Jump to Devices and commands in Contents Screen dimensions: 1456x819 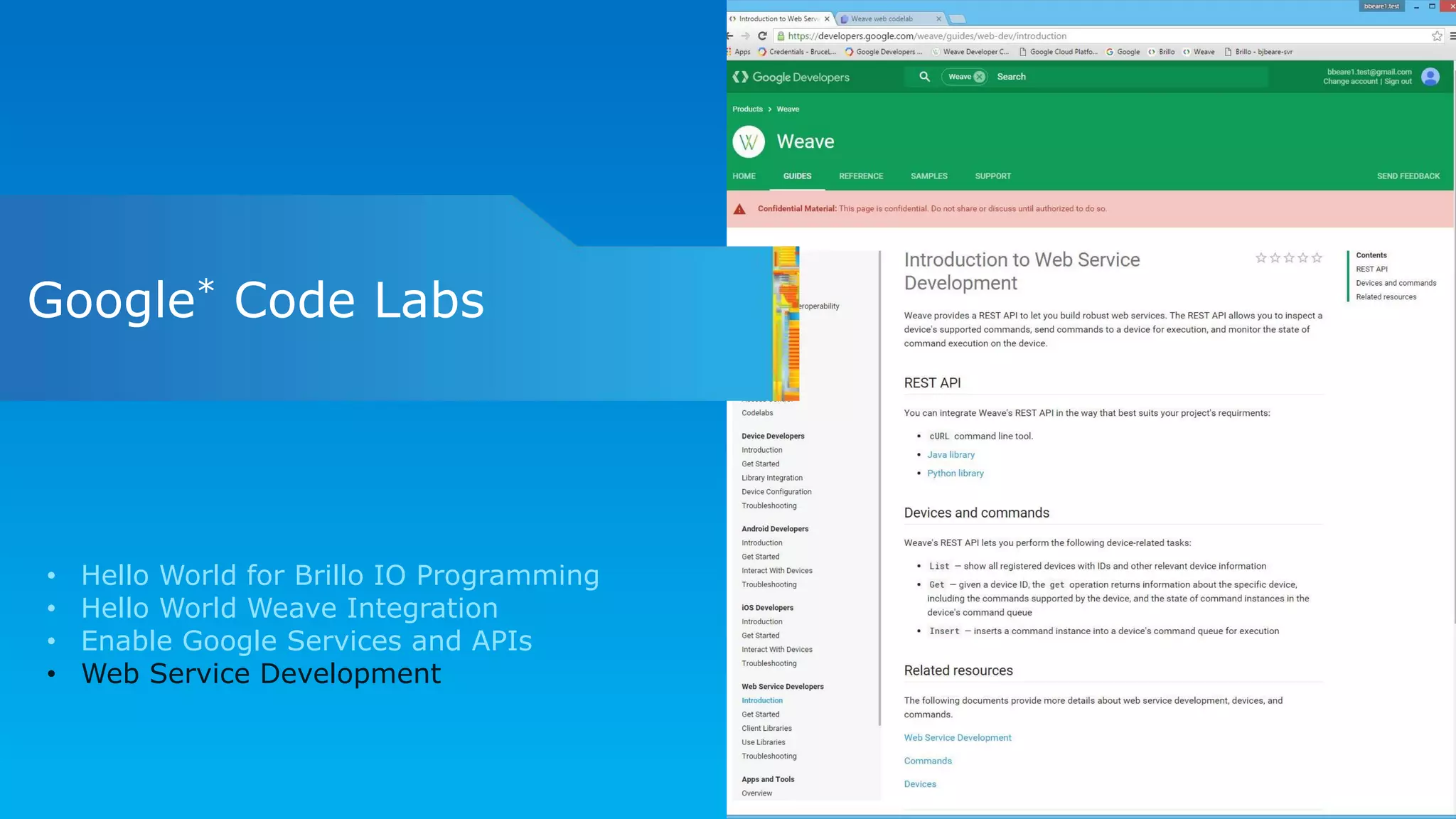[x=1396, y=283]
